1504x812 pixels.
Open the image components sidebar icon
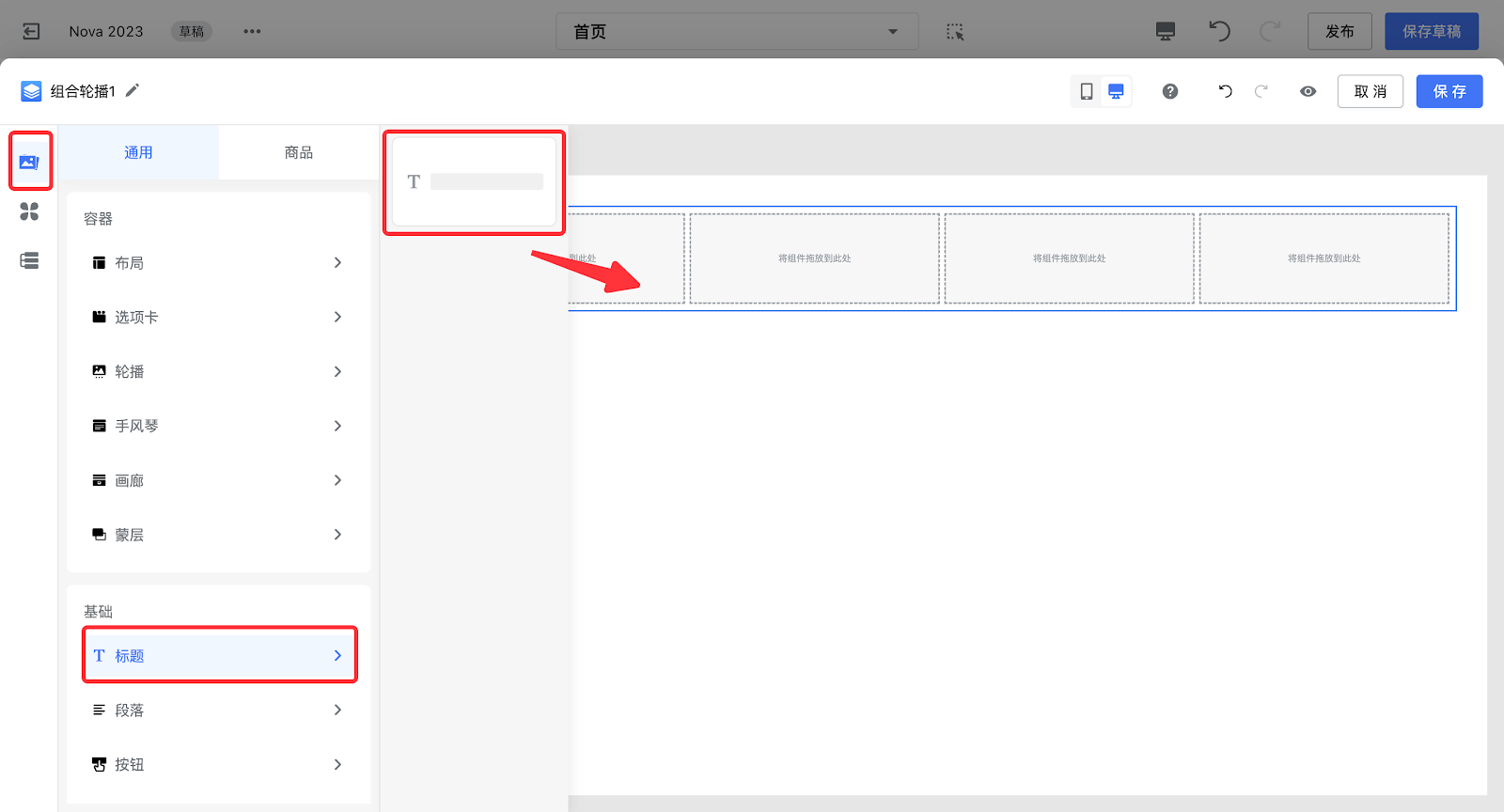(29, 162)
